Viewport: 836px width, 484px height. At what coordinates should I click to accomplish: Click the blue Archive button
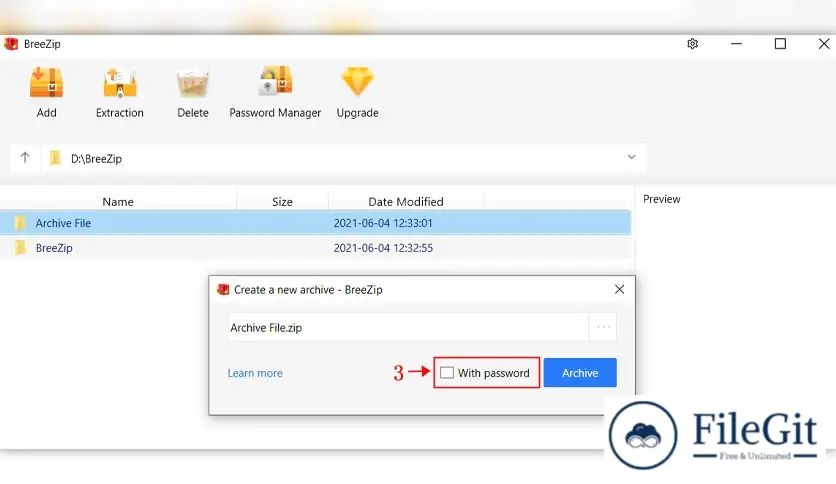point(580,373)
